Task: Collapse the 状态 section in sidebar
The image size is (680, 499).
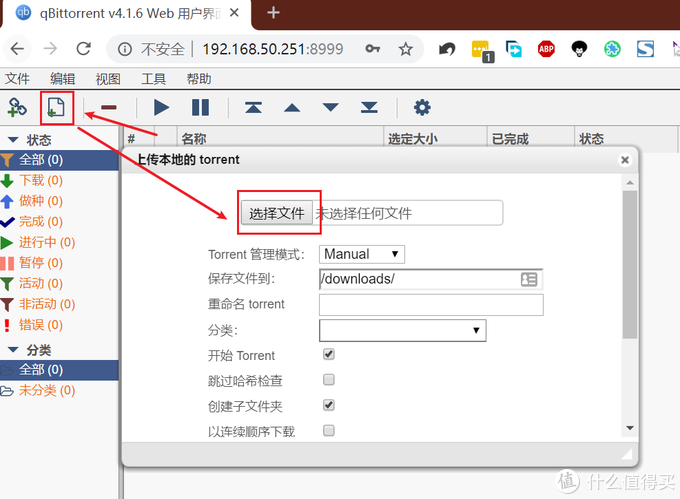Action: pyautogui.click(x=14, y=140)
